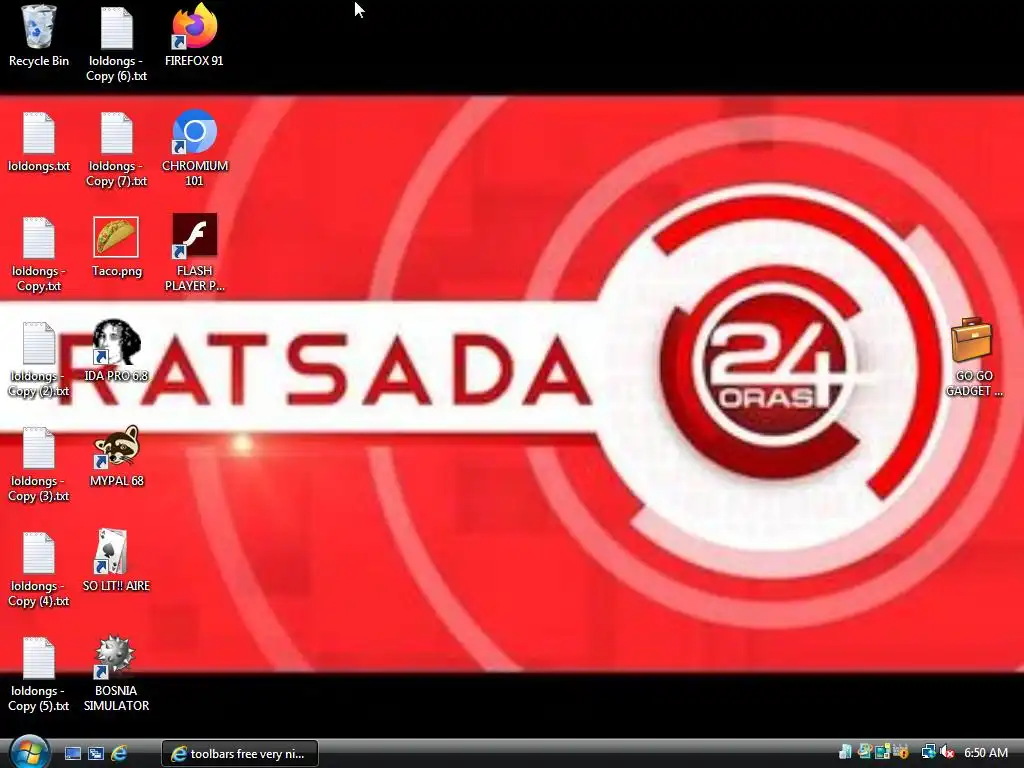Open the Windows Start orb
This screenshot has width=1024, height=768.
pyautogui.click(x=29, y=752)
